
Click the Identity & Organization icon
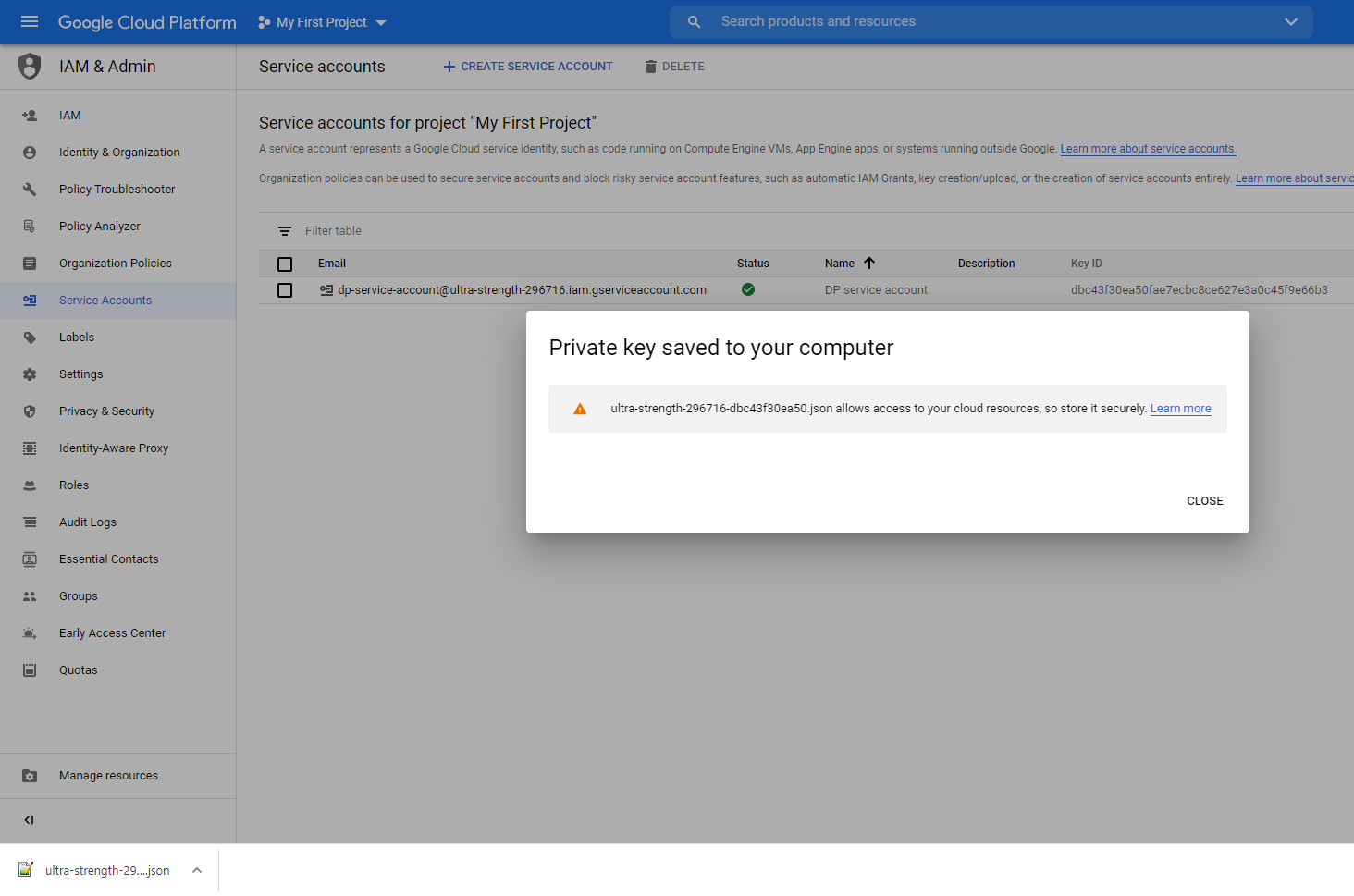[30, 153]
